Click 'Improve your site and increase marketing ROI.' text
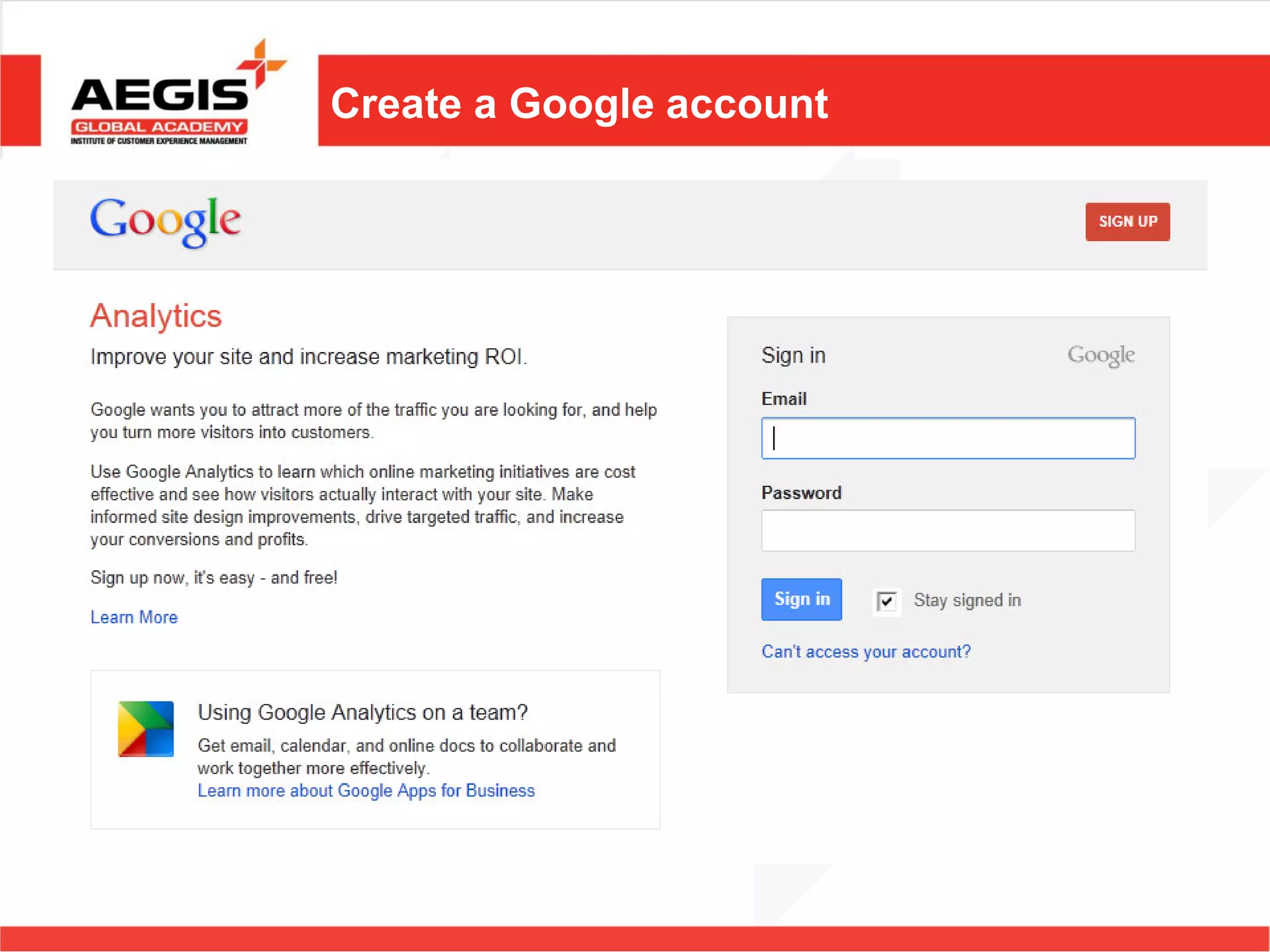1270x952 pixels. tap(309, 357)
